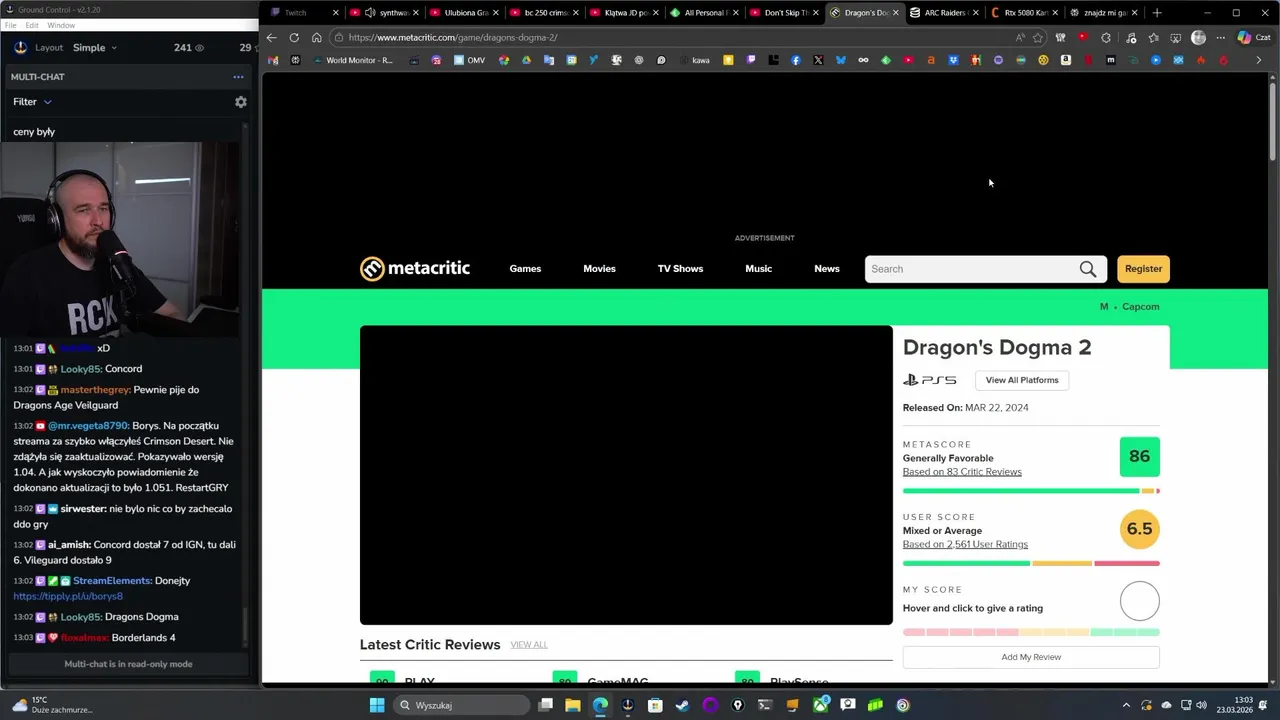Open browser profile avatar
The height and width of the screenshot is (720, 1280).
click(x=1198, y=38)
